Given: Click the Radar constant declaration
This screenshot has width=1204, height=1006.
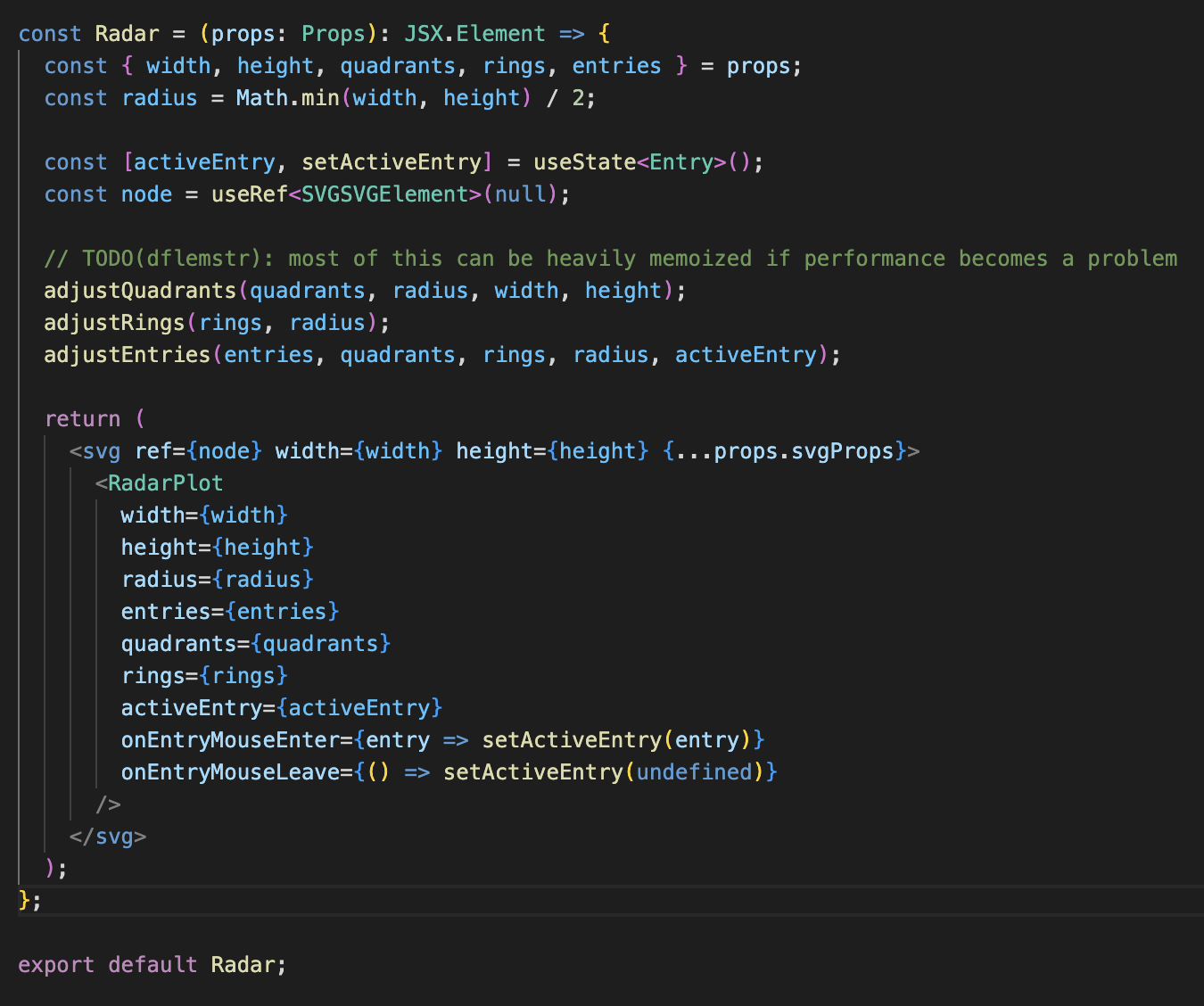Looking at the screenshot, I should tap(127, 33).
